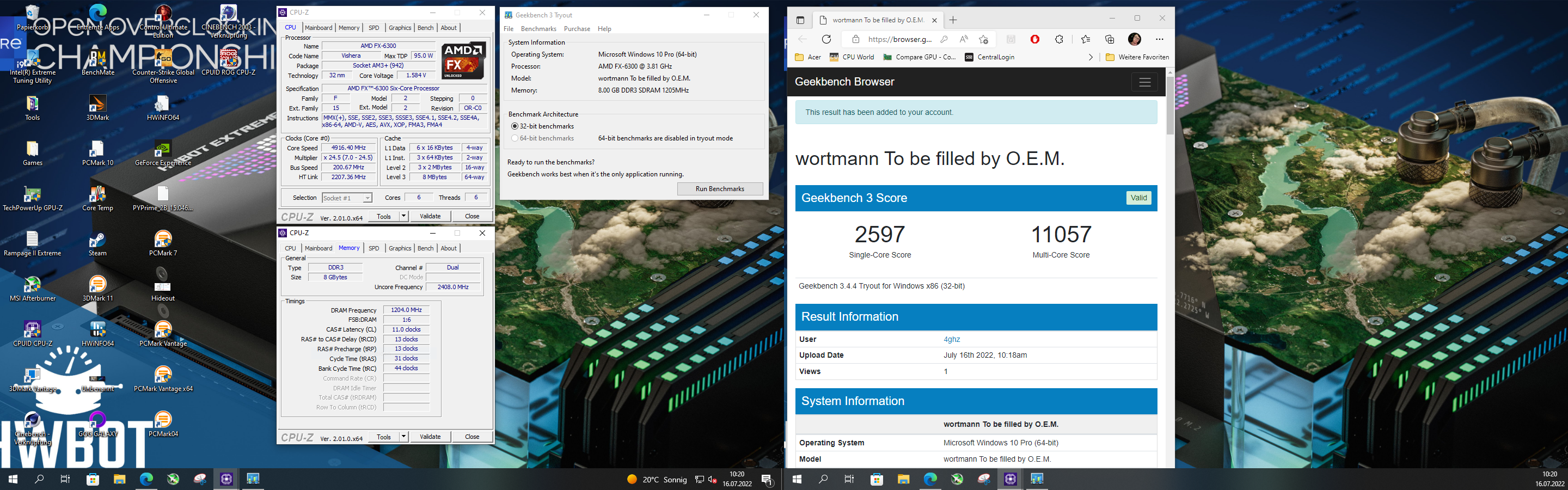
Task: Open GeForce Experience desktop icon
Action: pyautogui.click(x=163, y=154)
